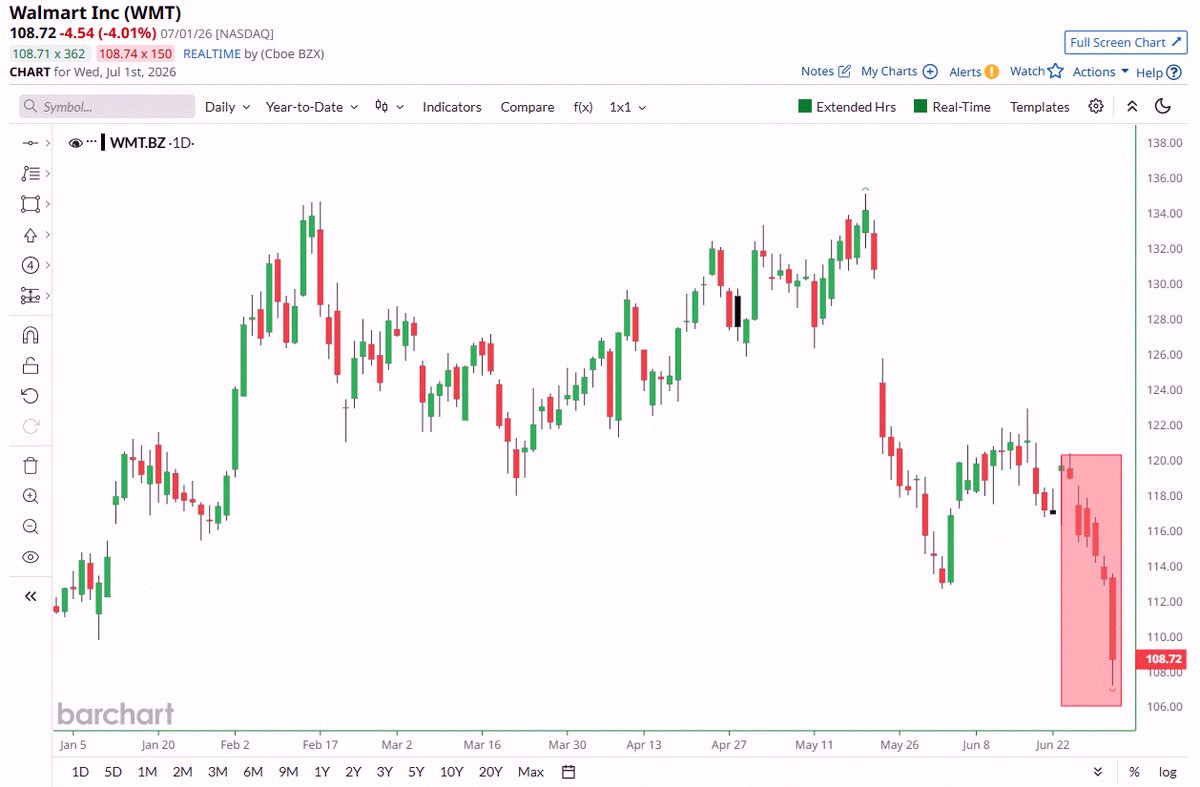Zoom in with magnifier plus icon
The width and height of the screenshot is (1200, 787).
coord(30,496)
